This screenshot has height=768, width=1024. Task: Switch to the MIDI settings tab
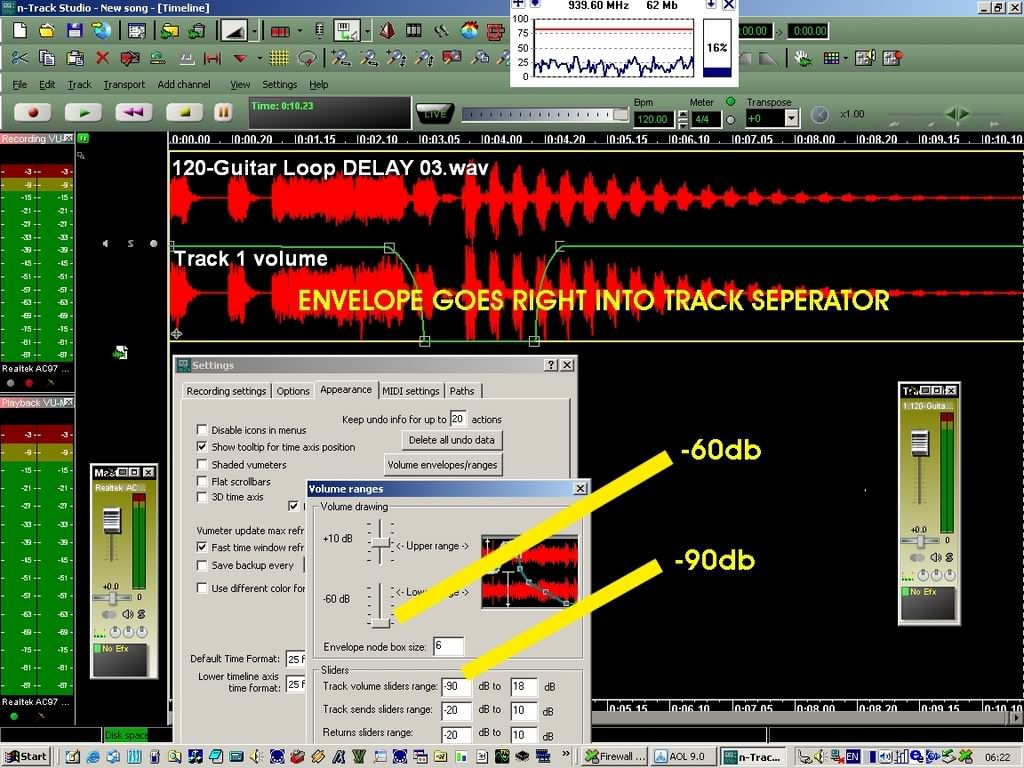pyautogui.click(x=411, y=391)
